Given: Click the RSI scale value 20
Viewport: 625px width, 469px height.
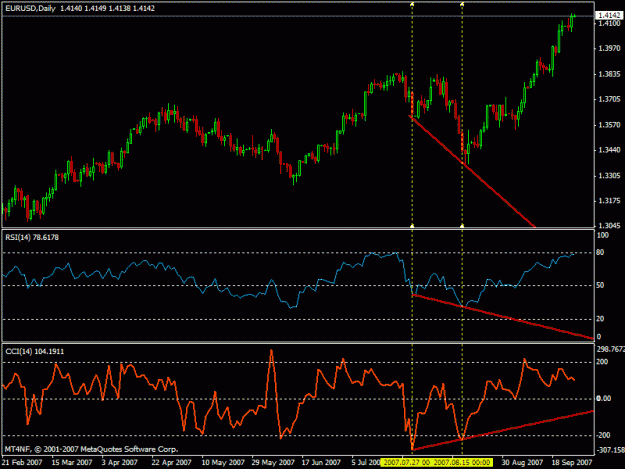Looking at the screenshot, I should click(600, 319).
